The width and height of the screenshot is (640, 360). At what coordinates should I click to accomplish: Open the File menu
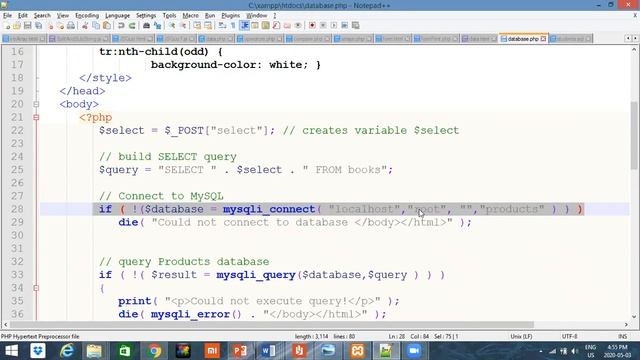(x=7, y=16)
